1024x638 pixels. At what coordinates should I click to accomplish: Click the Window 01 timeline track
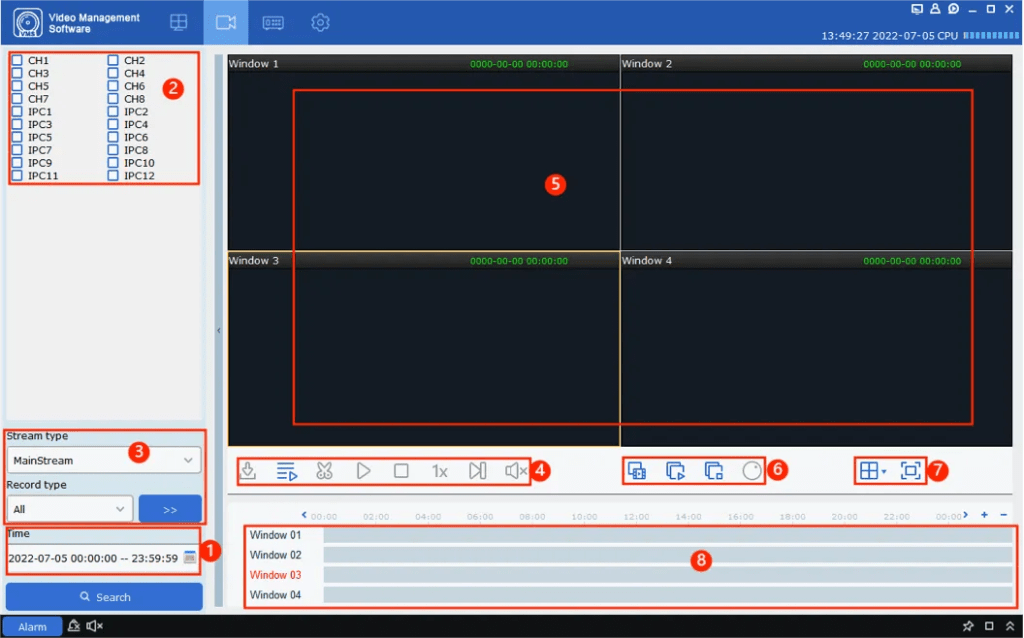tap(668, 536)
